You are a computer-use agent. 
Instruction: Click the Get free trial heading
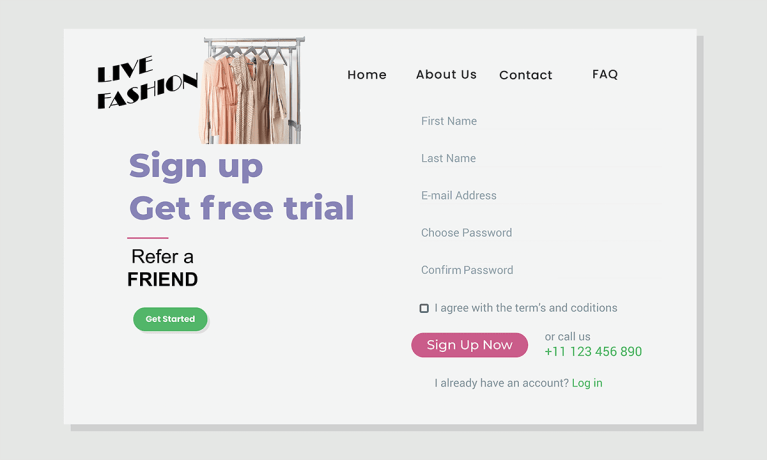(241, 208)
